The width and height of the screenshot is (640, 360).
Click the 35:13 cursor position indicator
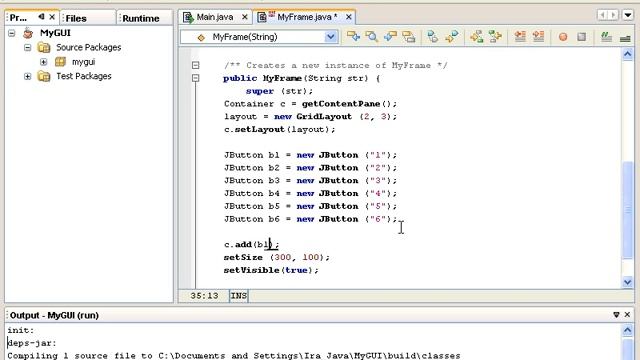(204, 296)
